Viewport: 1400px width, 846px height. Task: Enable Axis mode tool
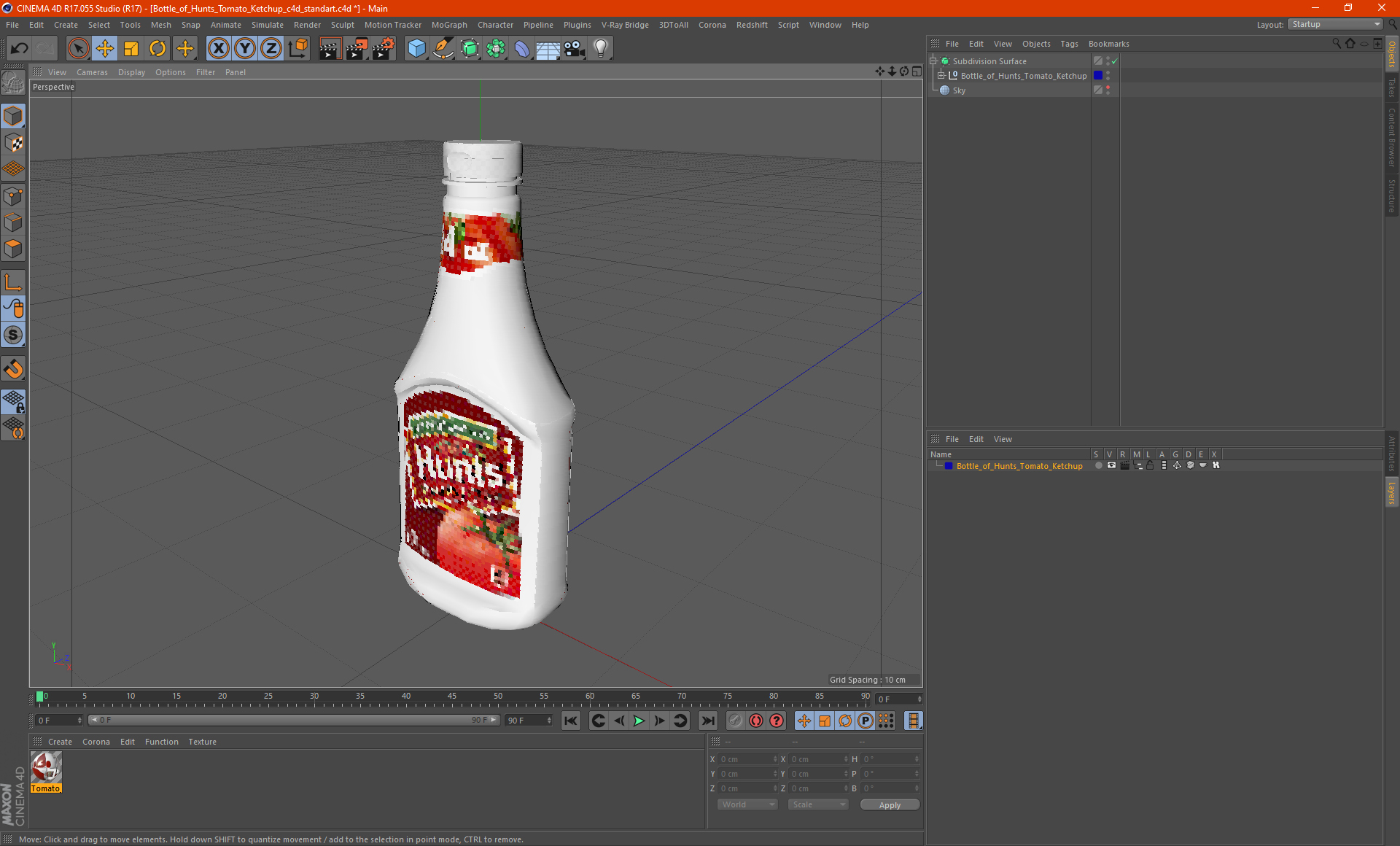pyautogui.click(x=13, y=282)
